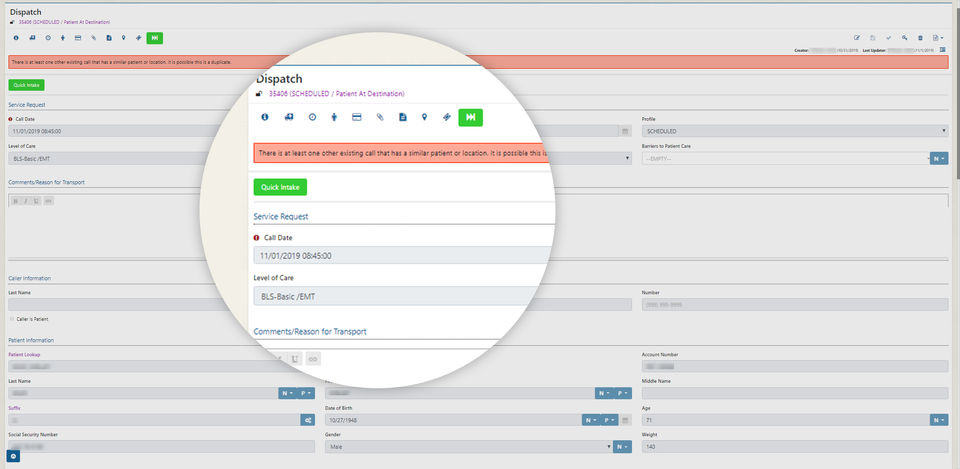
Task: Open the N dropdown next to Date of Birth
Action: pos(591,420)
